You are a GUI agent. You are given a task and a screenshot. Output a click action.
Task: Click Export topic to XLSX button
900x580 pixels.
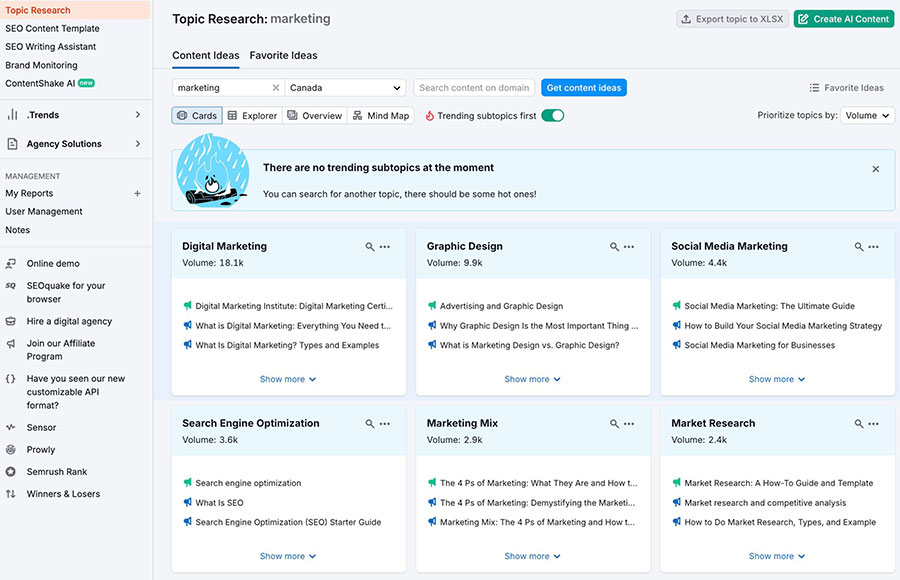click(x=732, y=19)
